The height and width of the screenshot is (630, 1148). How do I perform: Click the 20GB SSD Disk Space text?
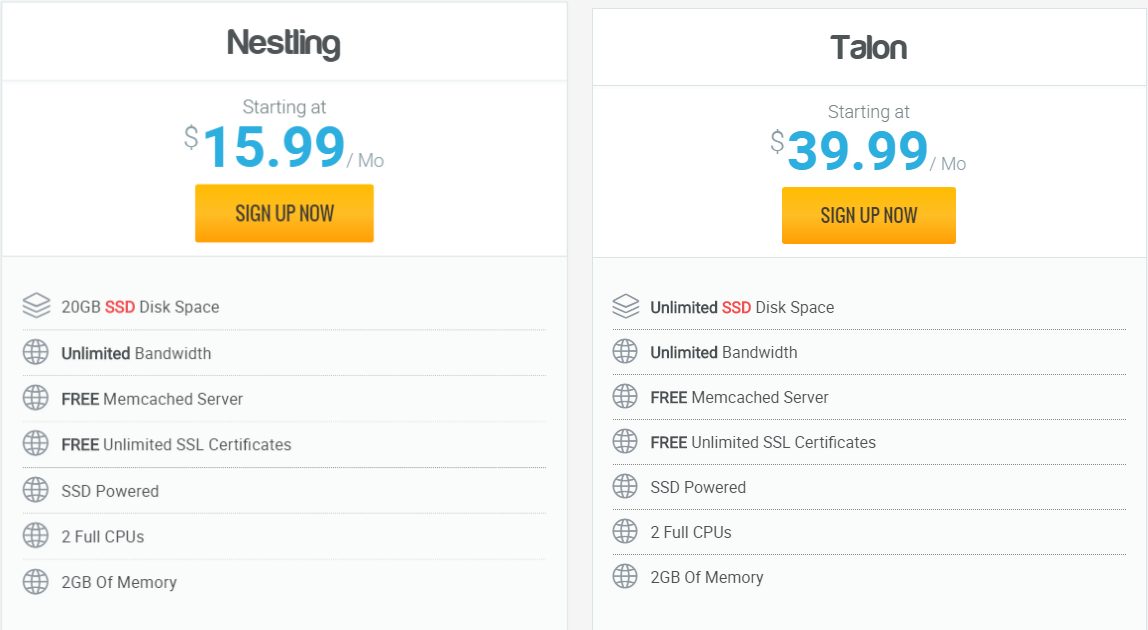click(140, 307)
